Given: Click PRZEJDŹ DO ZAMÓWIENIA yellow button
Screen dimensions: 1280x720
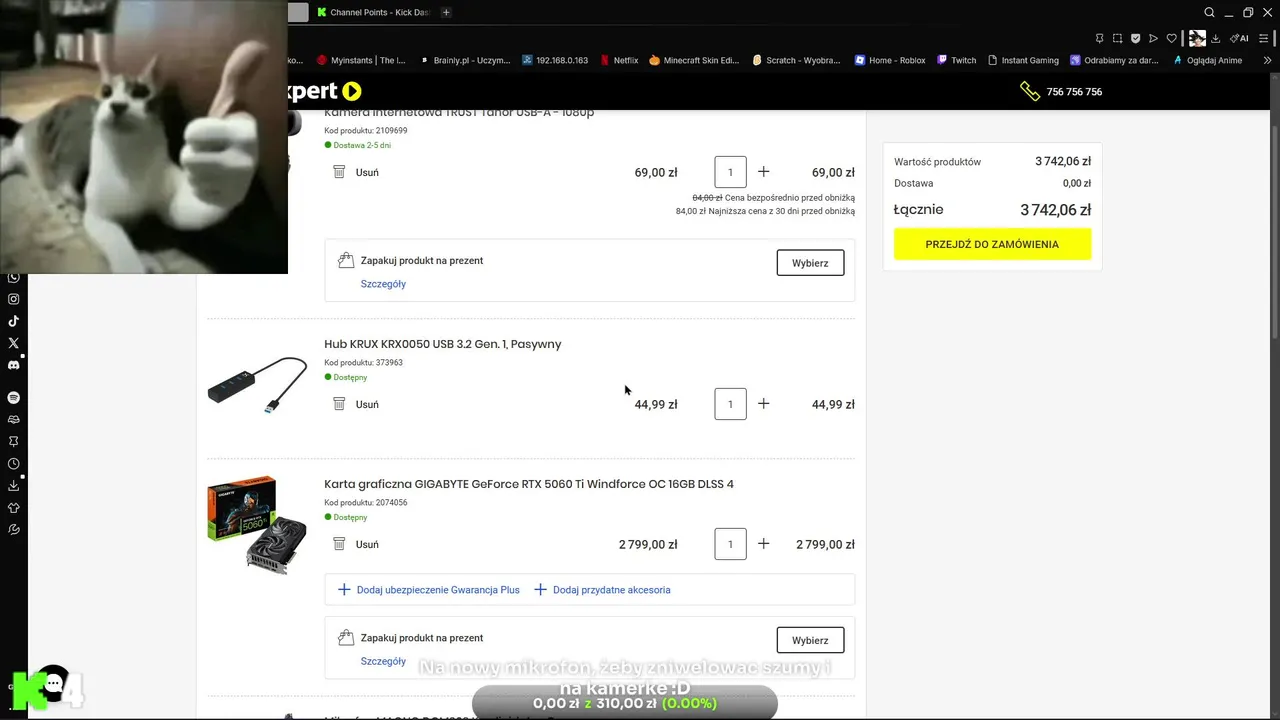Looking at the screenshot, I should point(992,244).
